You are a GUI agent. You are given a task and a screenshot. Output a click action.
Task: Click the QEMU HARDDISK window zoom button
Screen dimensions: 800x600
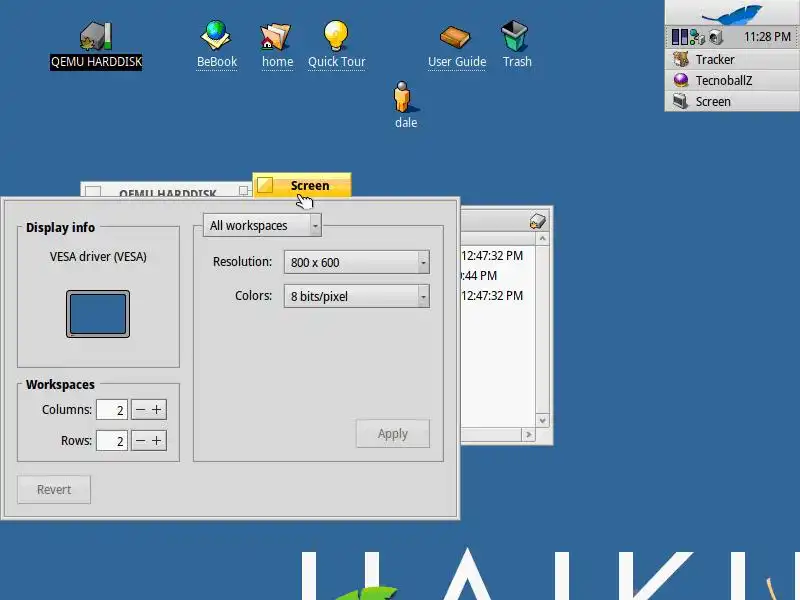[x=243, y=190]
